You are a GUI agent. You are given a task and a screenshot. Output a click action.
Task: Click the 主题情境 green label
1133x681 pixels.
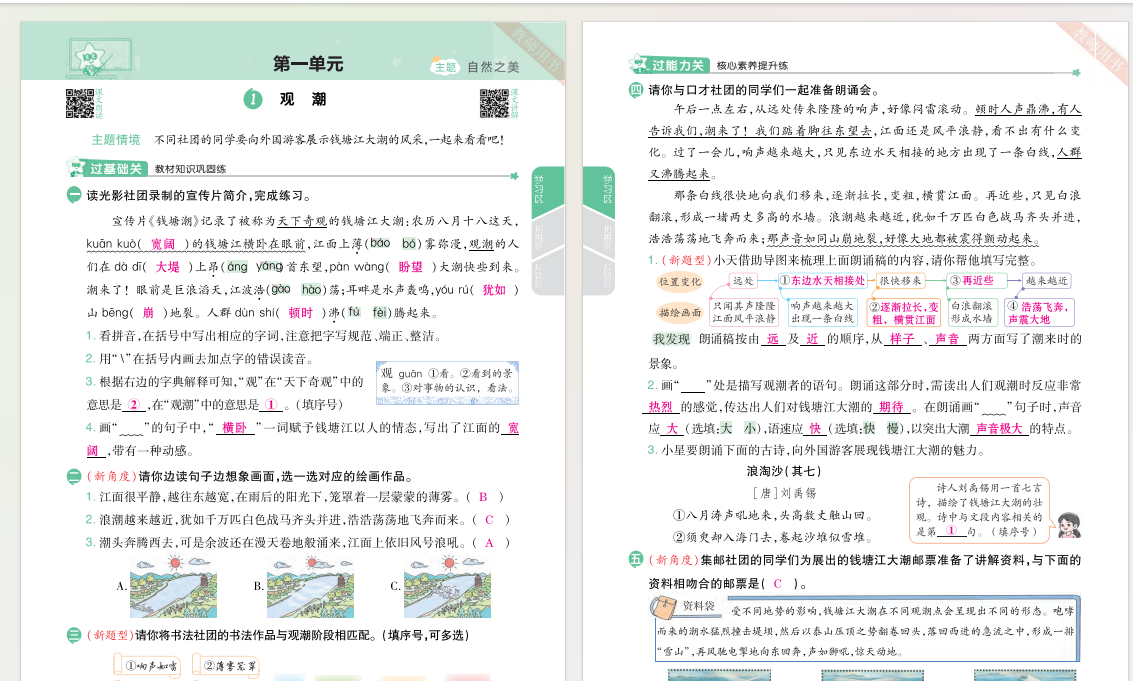[116, 140]
